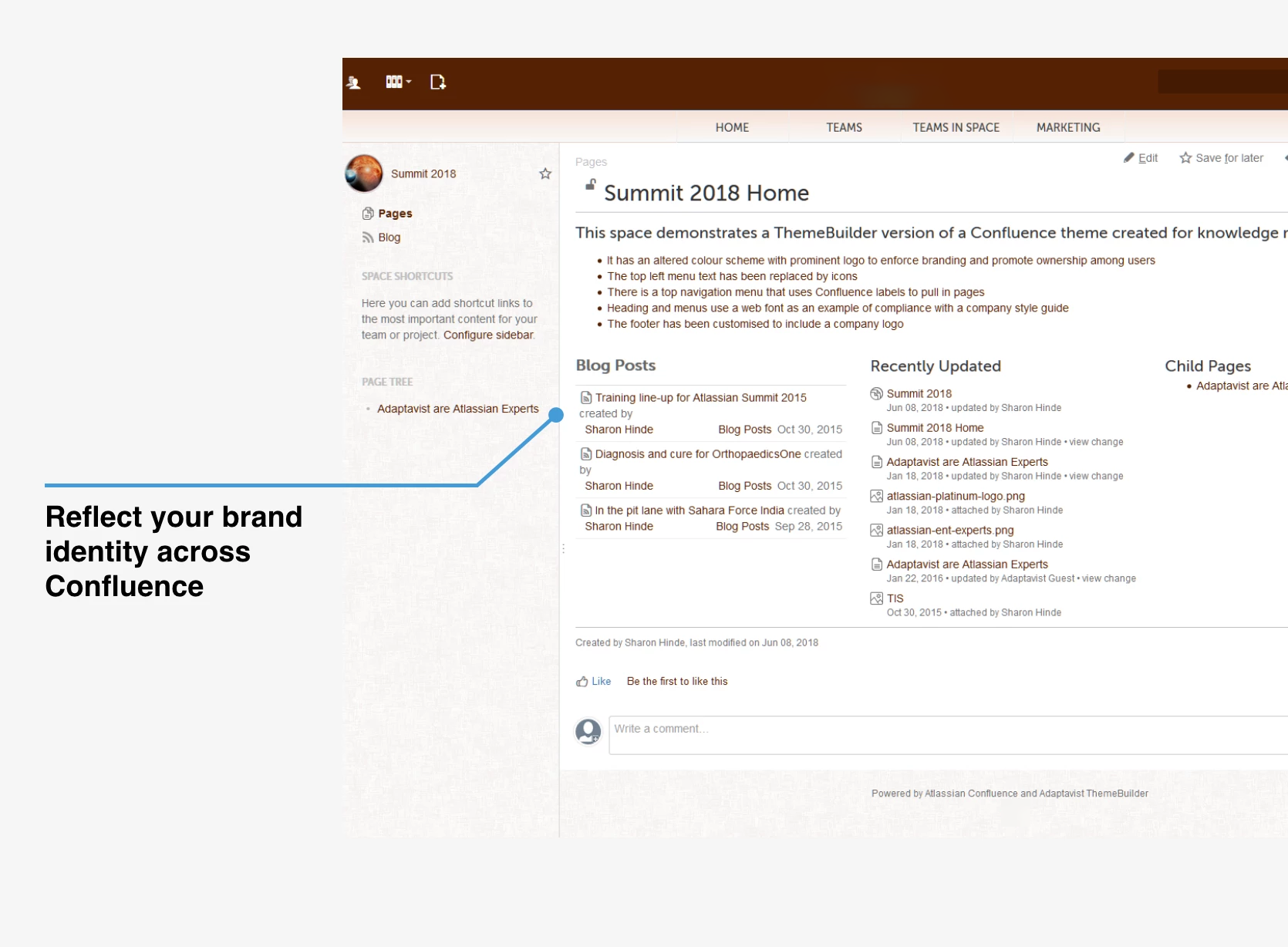
Task: Toggle the favourite star for Summit 2018 space
Action: click(x=545, y=174)
